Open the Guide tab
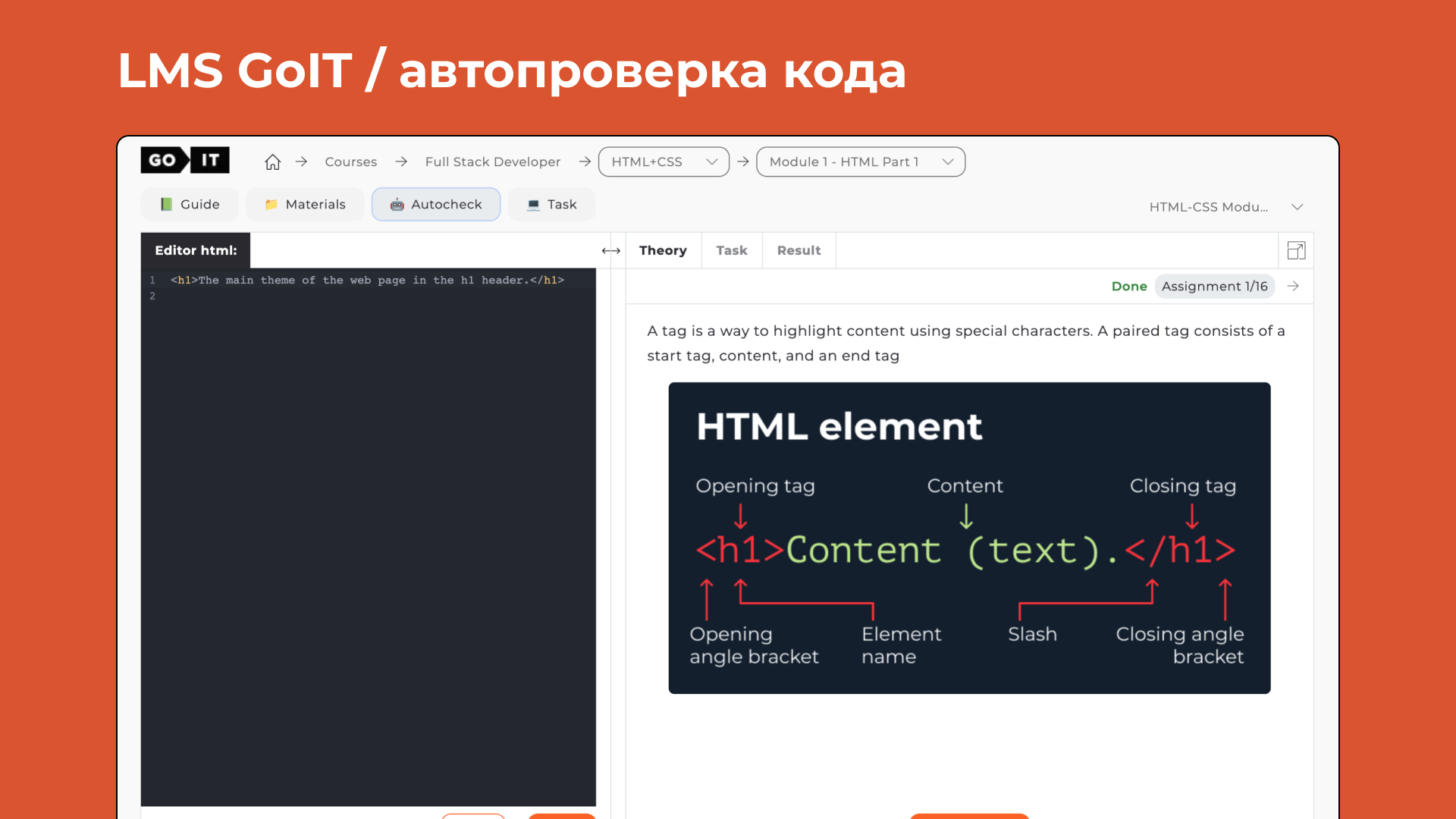 tap(190, 204)
